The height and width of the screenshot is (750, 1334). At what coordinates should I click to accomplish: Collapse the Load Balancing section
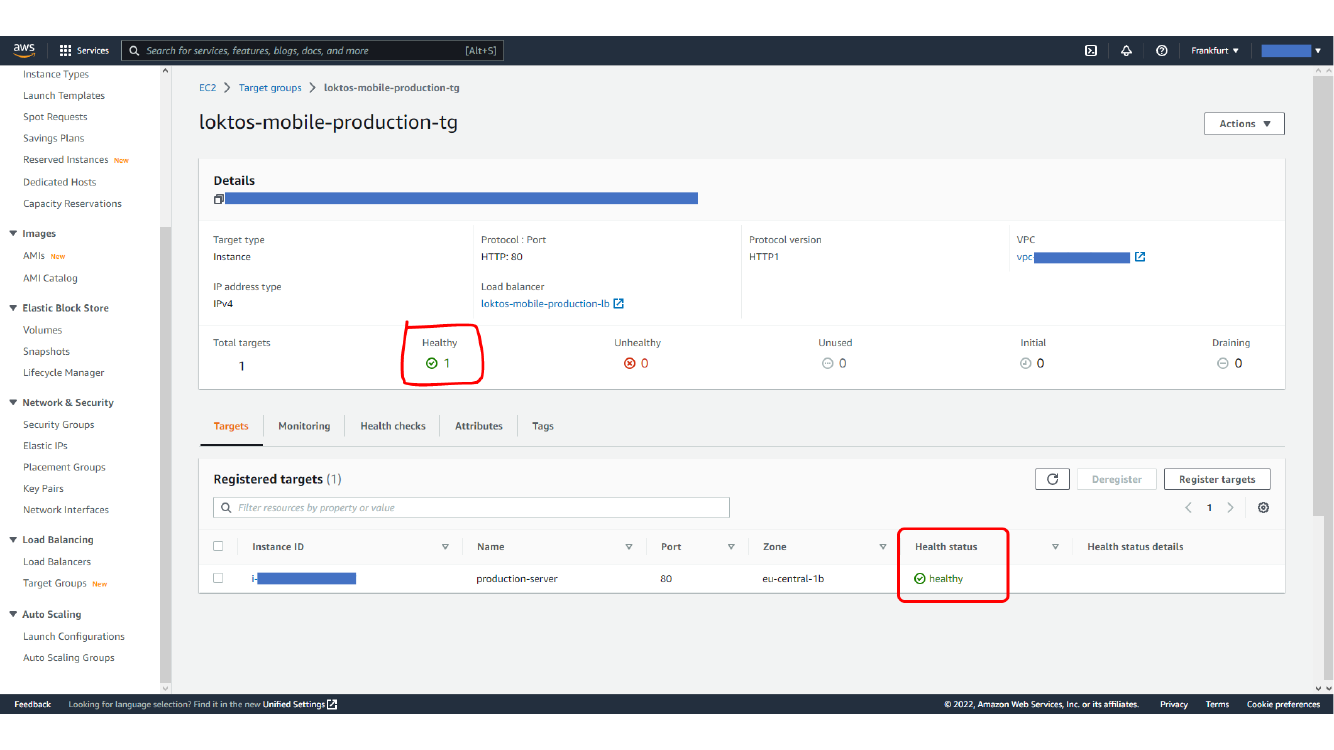click(x=13, y=540)
